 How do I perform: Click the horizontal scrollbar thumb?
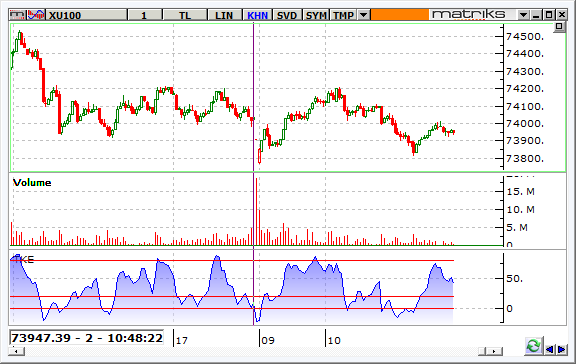click(x=482, y=351)
